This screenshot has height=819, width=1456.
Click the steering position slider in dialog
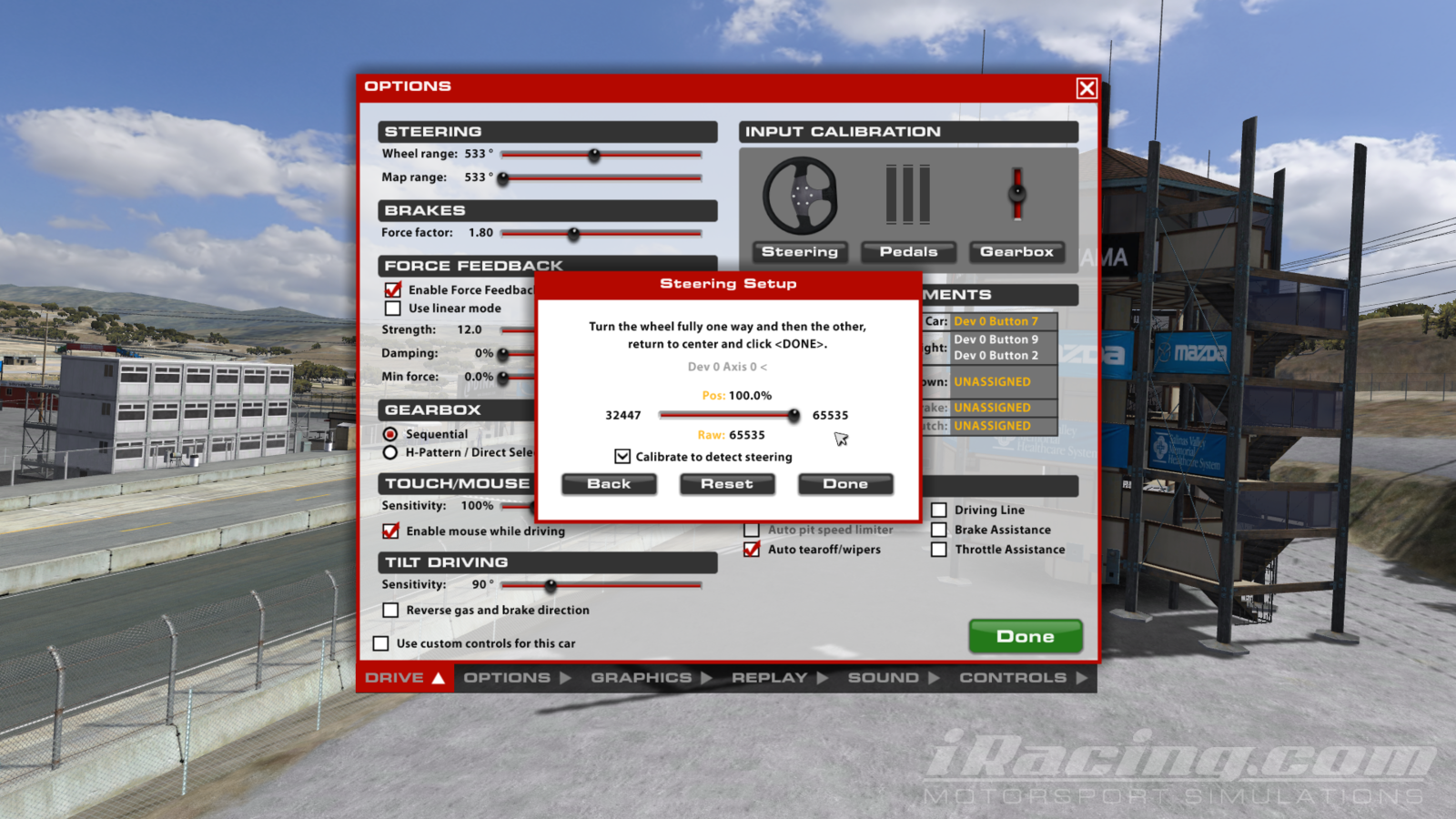pyautogui.click(x=730, y=415)
